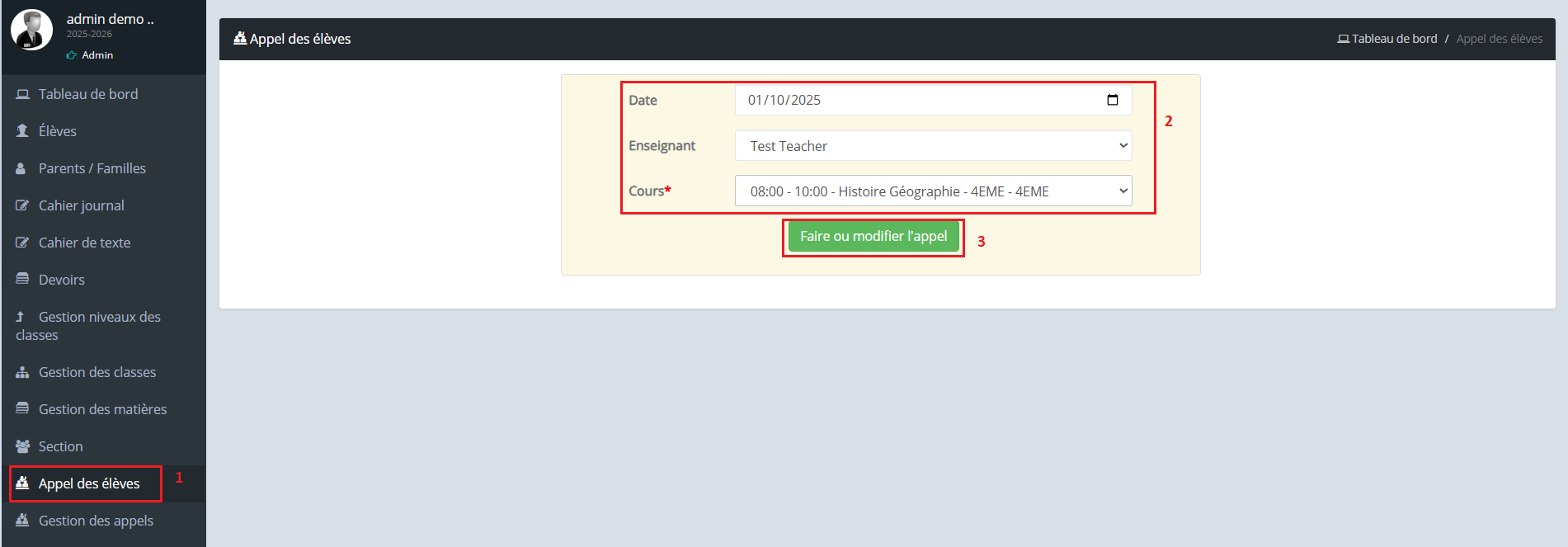1568x547 pixels.
Task: Click the admin profile avatar picture
Action: coord(31,31)
